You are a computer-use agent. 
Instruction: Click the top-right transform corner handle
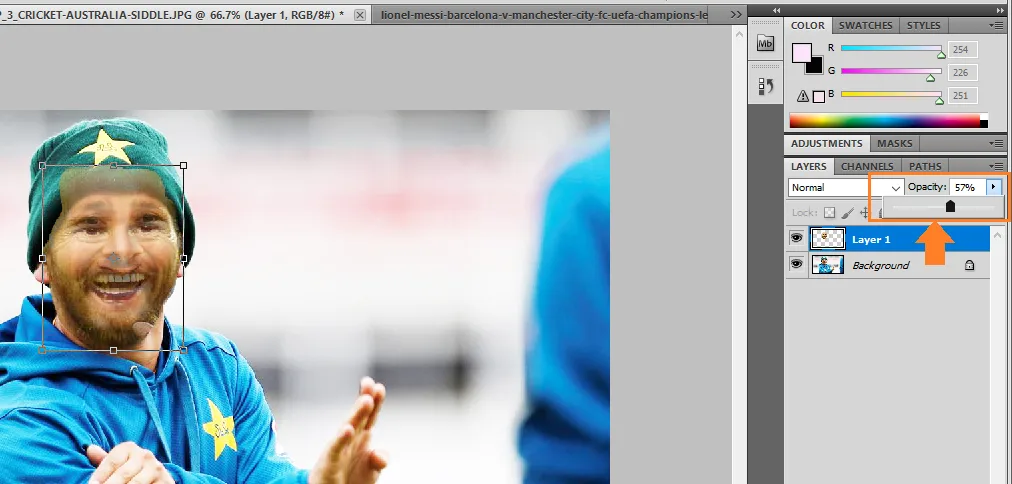point(183,166)
